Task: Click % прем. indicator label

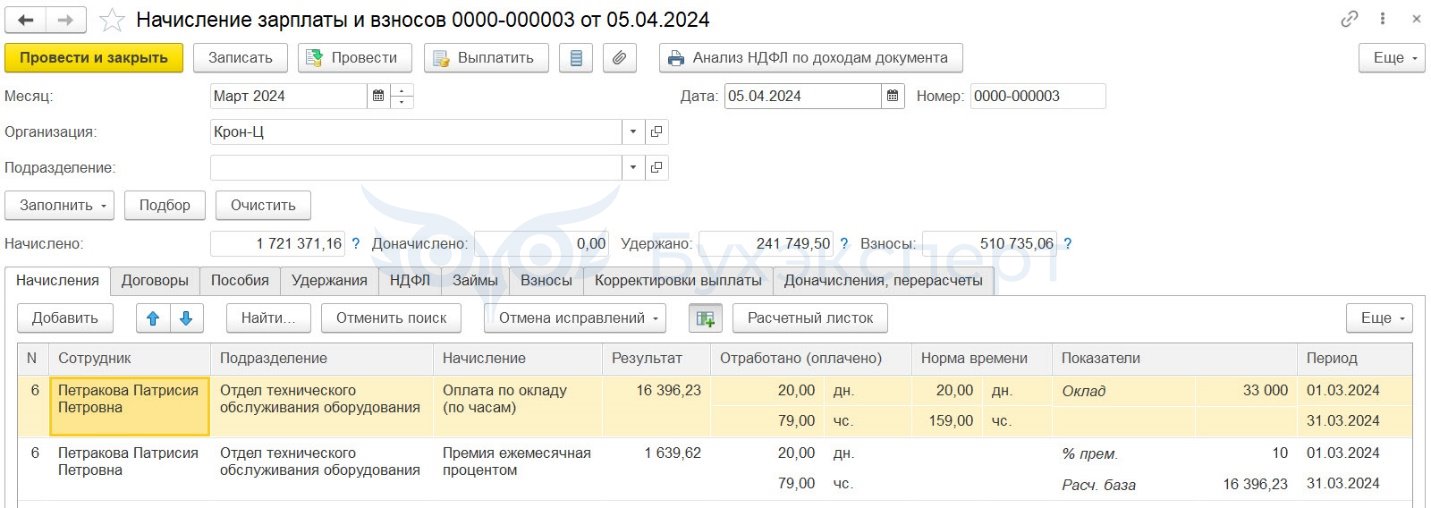Action: pos(1090,453)
